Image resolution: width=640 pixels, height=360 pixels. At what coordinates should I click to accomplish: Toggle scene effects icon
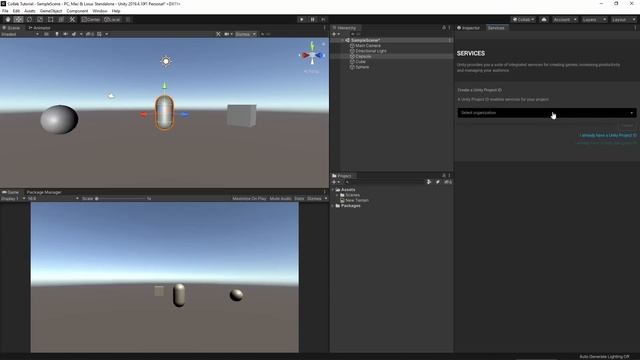(74, 34)
